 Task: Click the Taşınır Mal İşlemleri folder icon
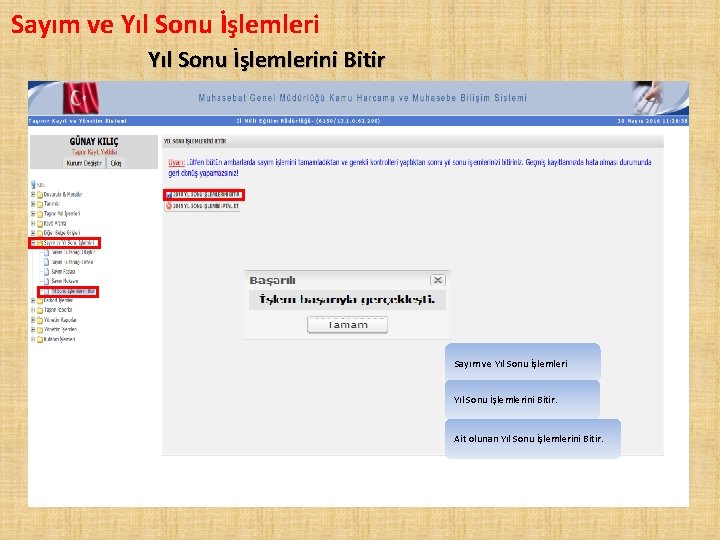tap(40, 214)
